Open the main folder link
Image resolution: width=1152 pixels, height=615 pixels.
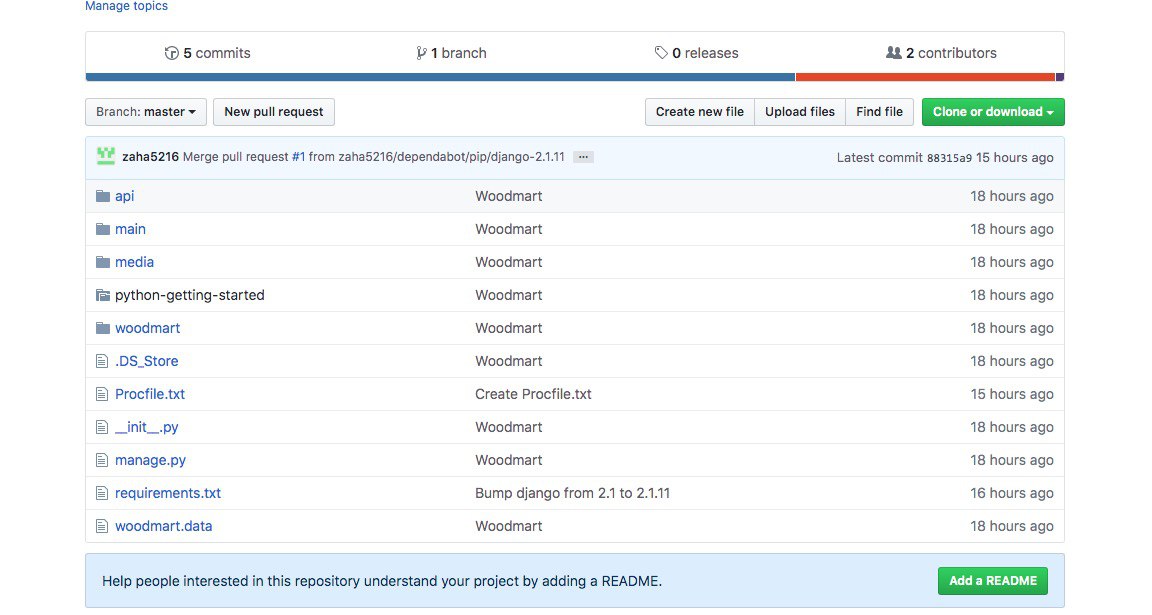[130, 229]
